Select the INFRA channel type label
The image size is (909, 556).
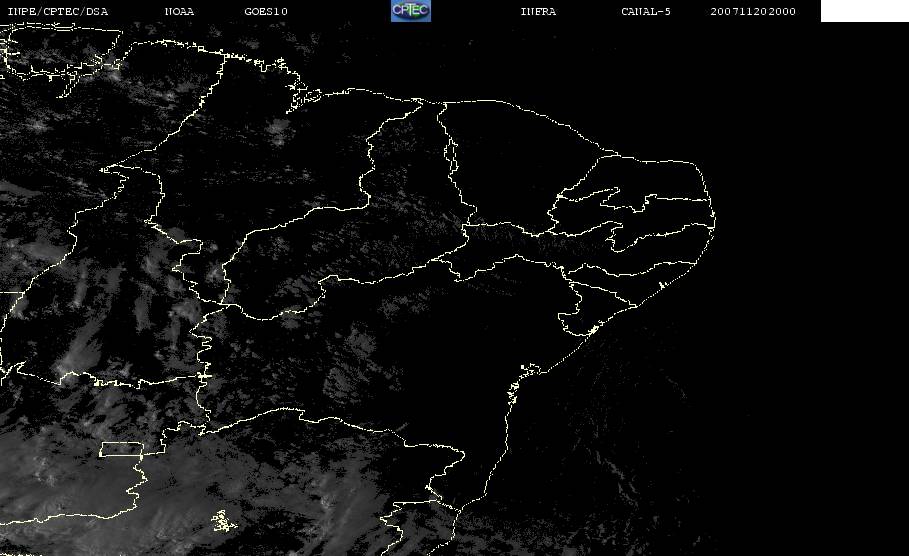pos(538,12)
